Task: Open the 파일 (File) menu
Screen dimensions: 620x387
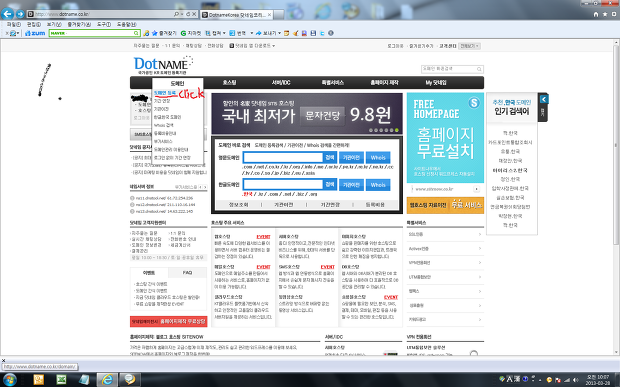Action: (x=13, y=25)
